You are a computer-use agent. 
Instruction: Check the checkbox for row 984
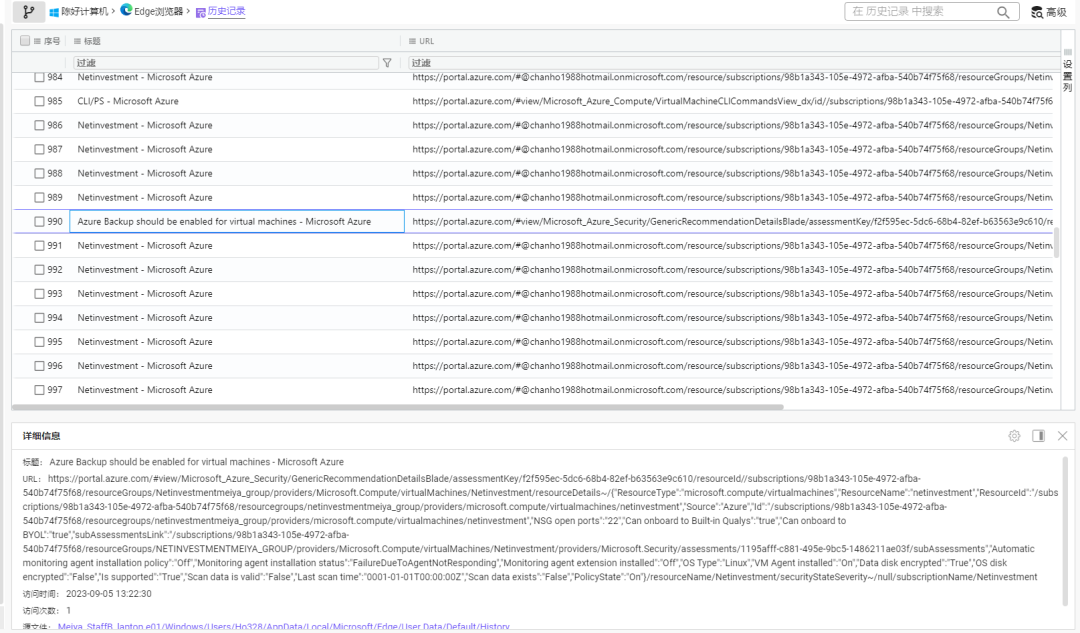[39, 77]
